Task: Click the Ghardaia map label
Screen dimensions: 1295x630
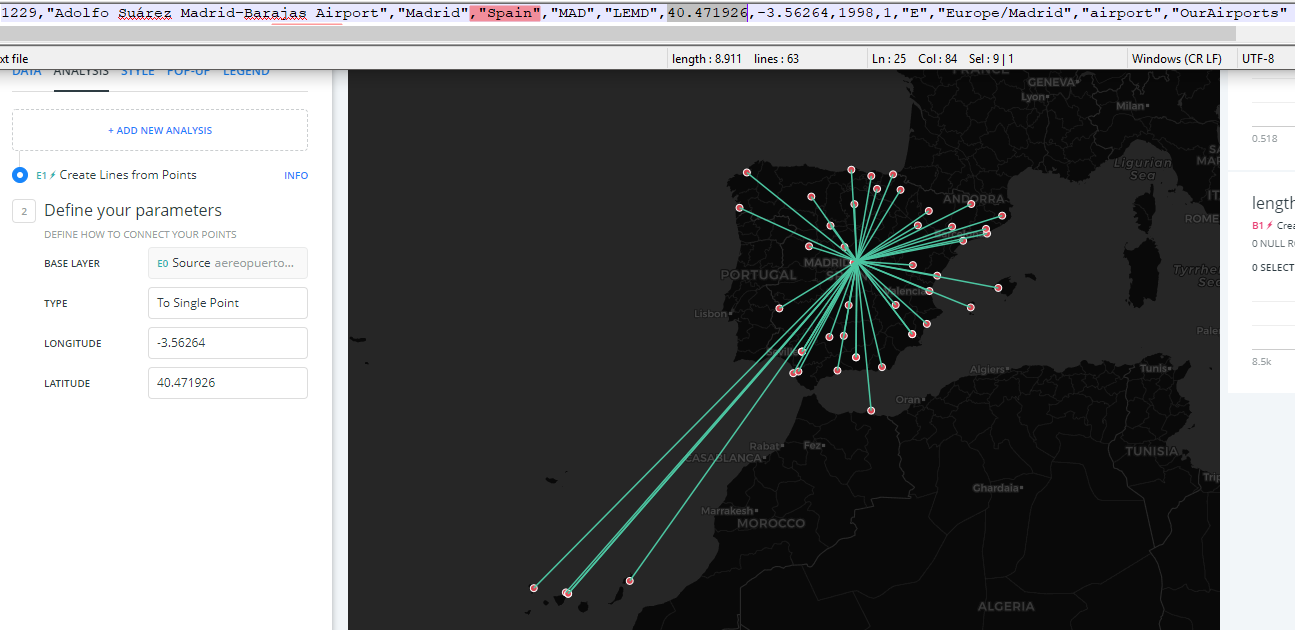Action: [x=996, y=488]
